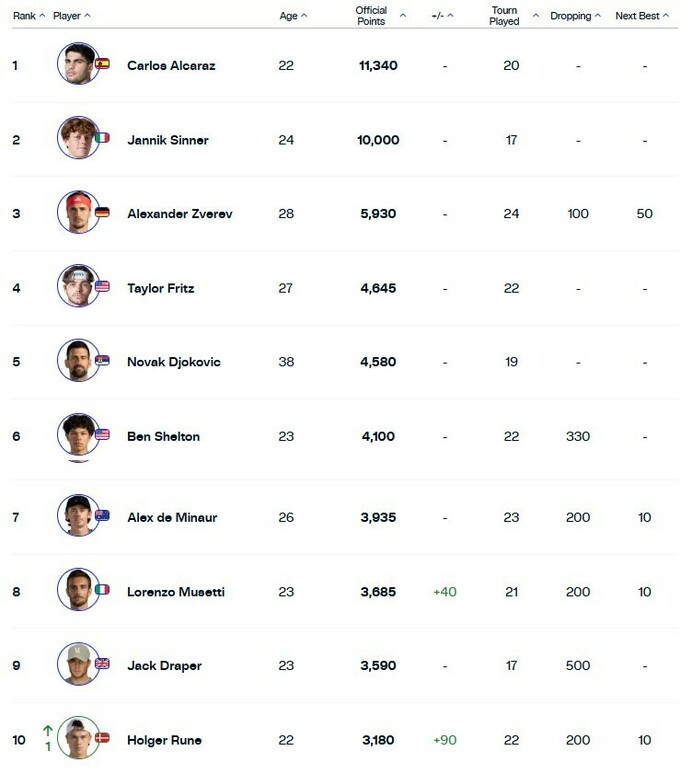680x774 pixels.
Task: Sort the table by Rank column
Action: (x=28, y=16)
